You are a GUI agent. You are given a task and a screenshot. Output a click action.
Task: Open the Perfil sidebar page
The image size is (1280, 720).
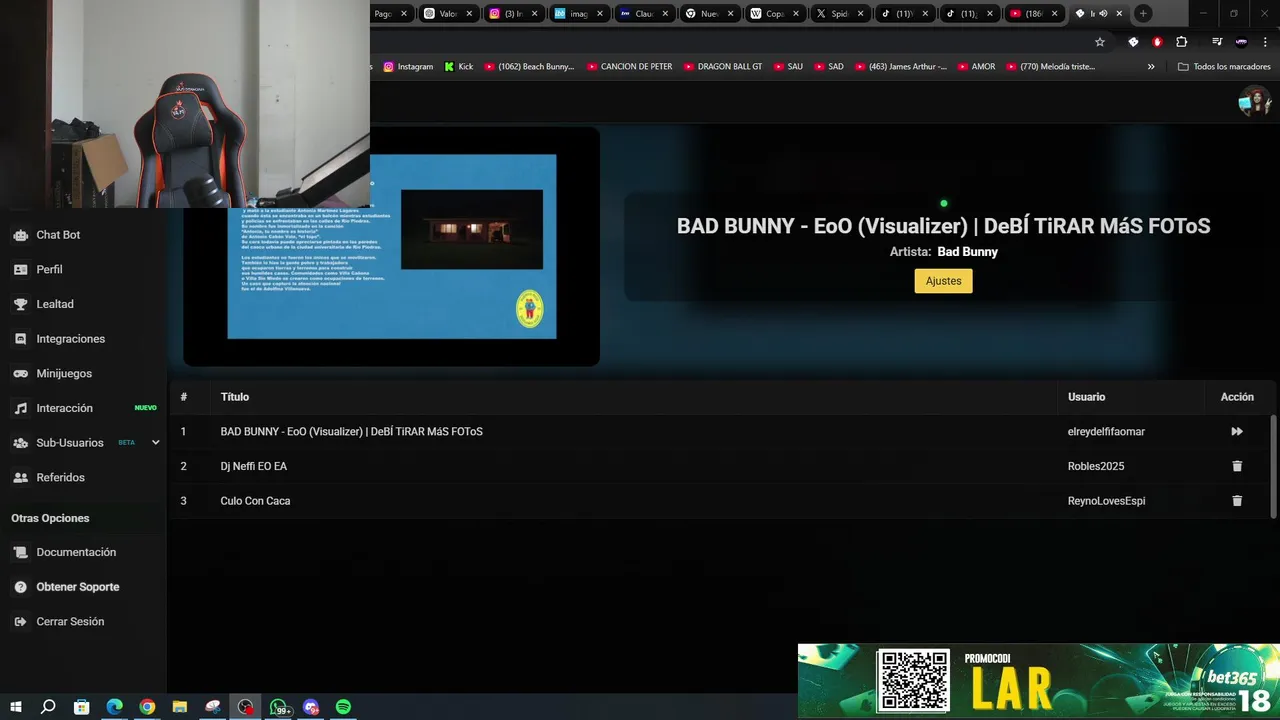coord(49,269)
